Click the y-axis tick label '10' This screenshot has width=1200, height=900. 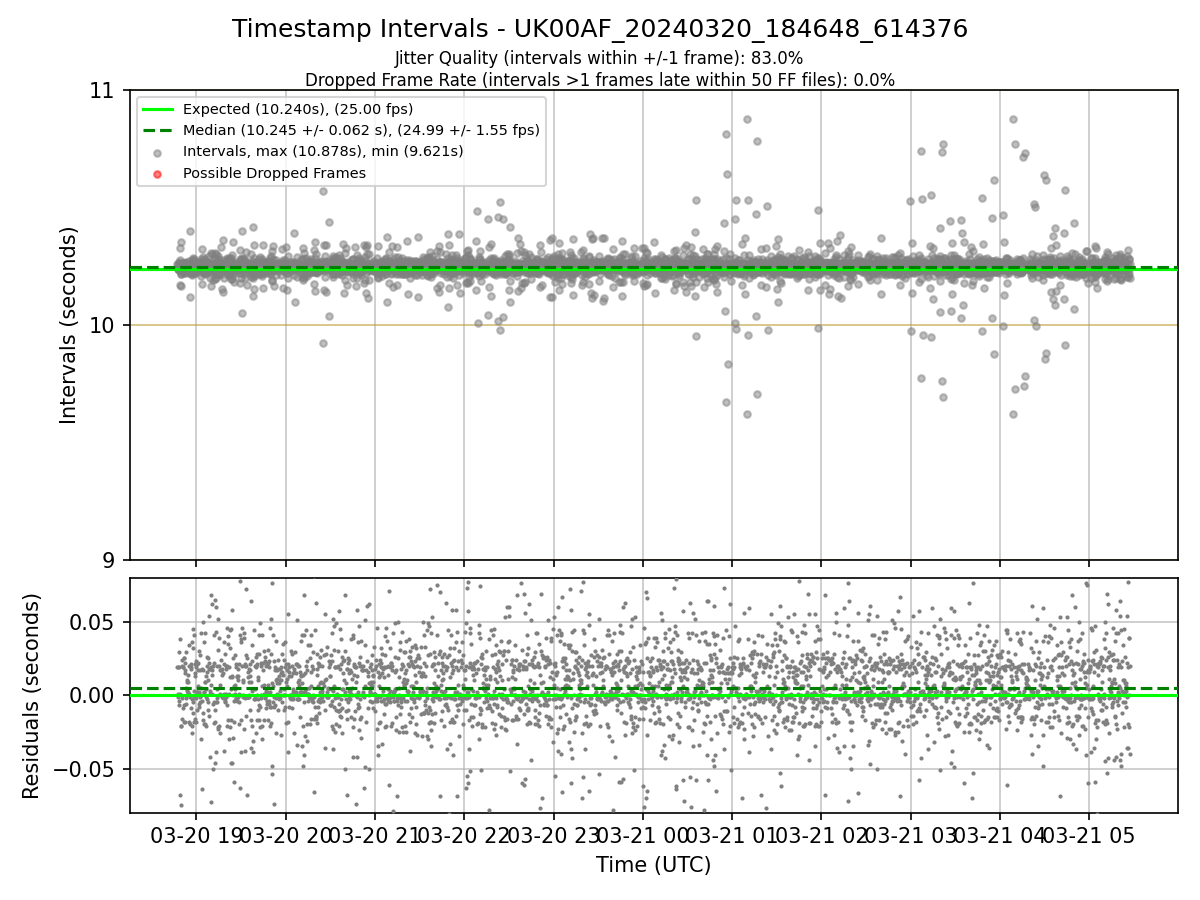(x=103, y=325)
